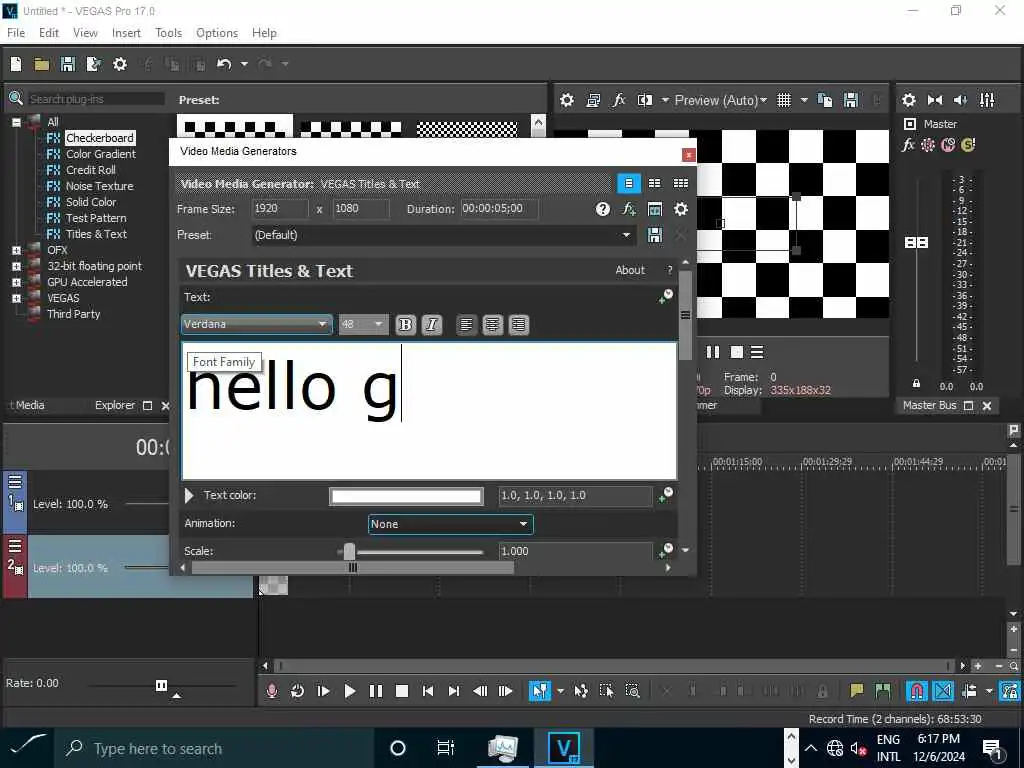Undo the last action
The width and height of the screenshot is (1024, 768).
[x=224, y=64]
